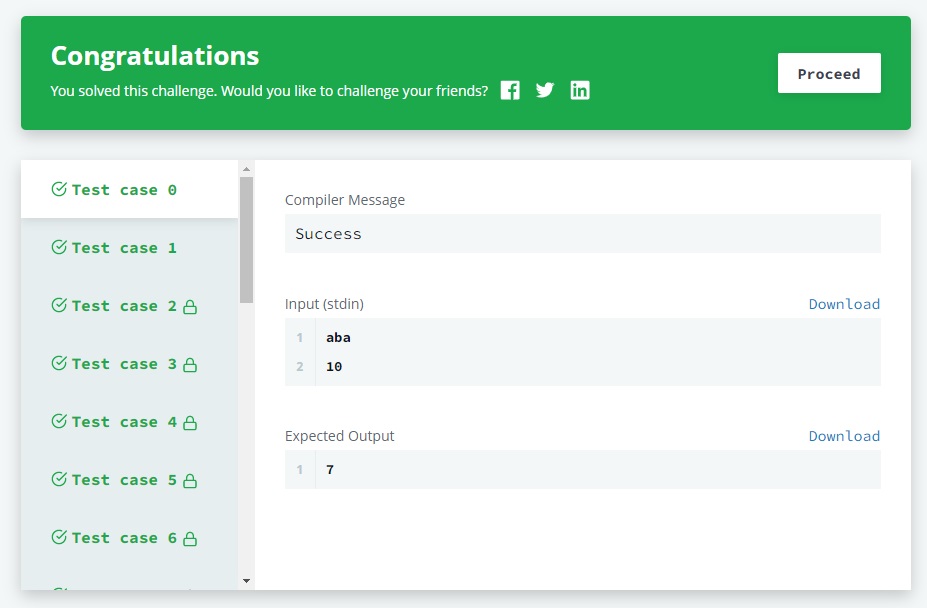The width and height of the screenshot is (927, 608).
Task: Click the green checkmark on Test case 1
Action: click(x=58, y=247)
